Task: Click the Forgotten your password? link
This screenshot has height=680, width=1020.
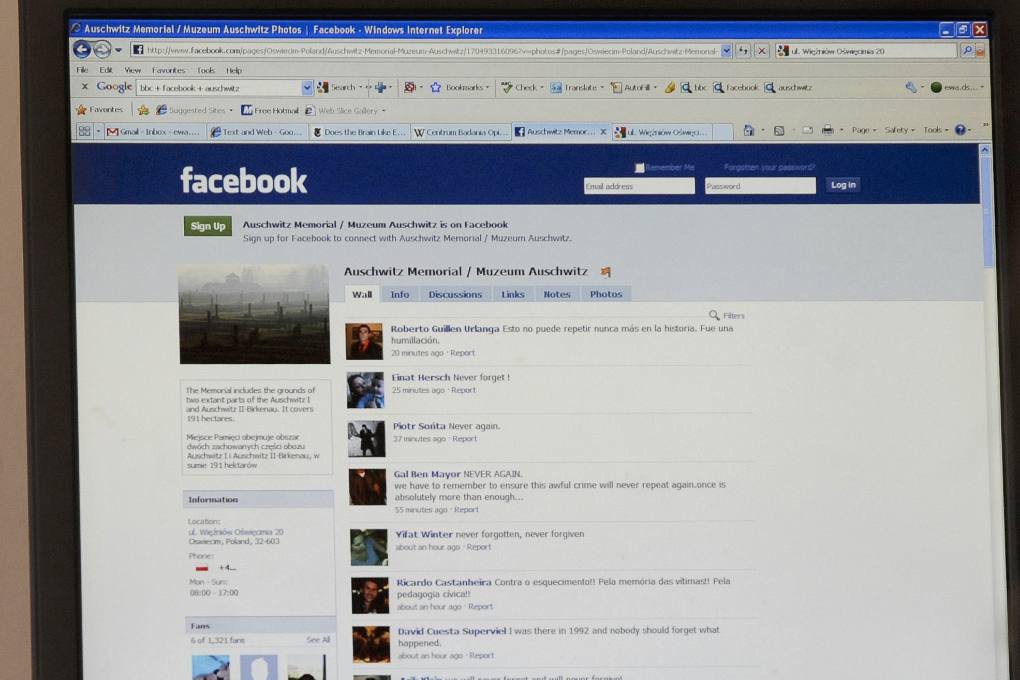Action: [769, 167]
